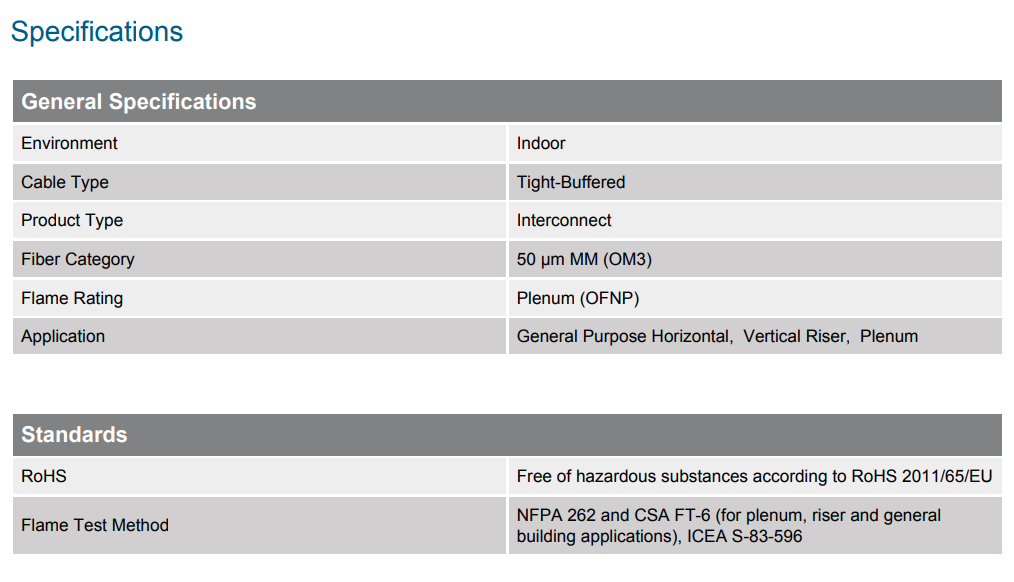Image resolution: width=1014 pixels, height=582 pixels.
Task: Click the blue Specifications page heading
Action: [x=97, y=32]
